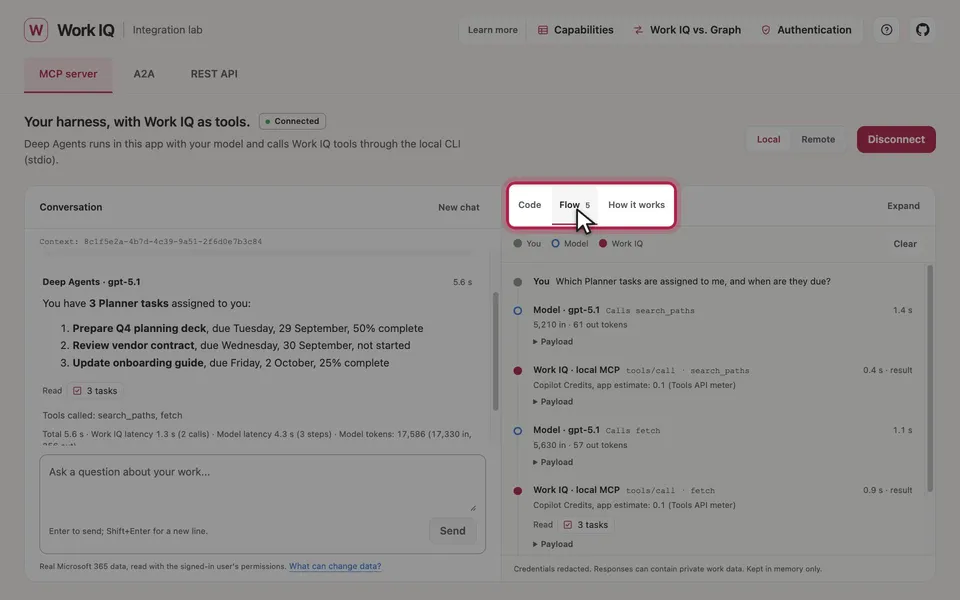The width and height of the screenshot is (960, 600).
Task: Open the Flow tab
Action: pyautogui.click(x=574, y=205)
